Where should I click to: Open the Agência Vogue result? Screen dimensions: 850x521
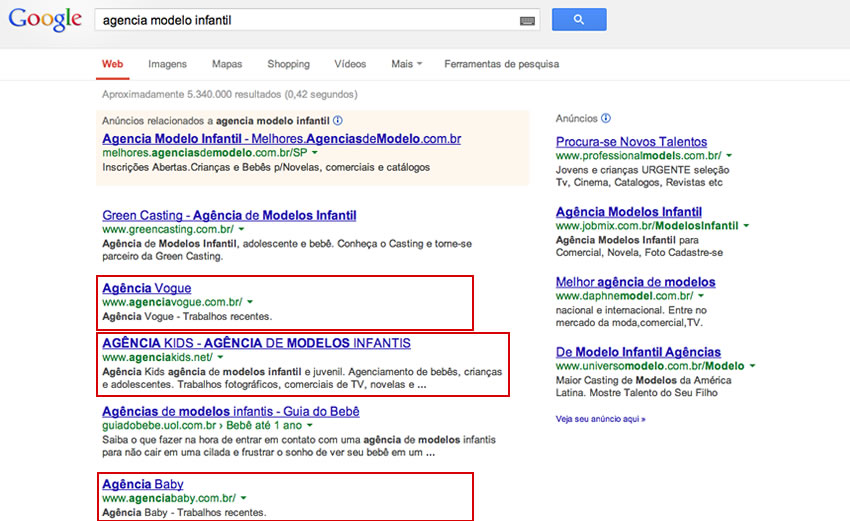pos(146,288)
